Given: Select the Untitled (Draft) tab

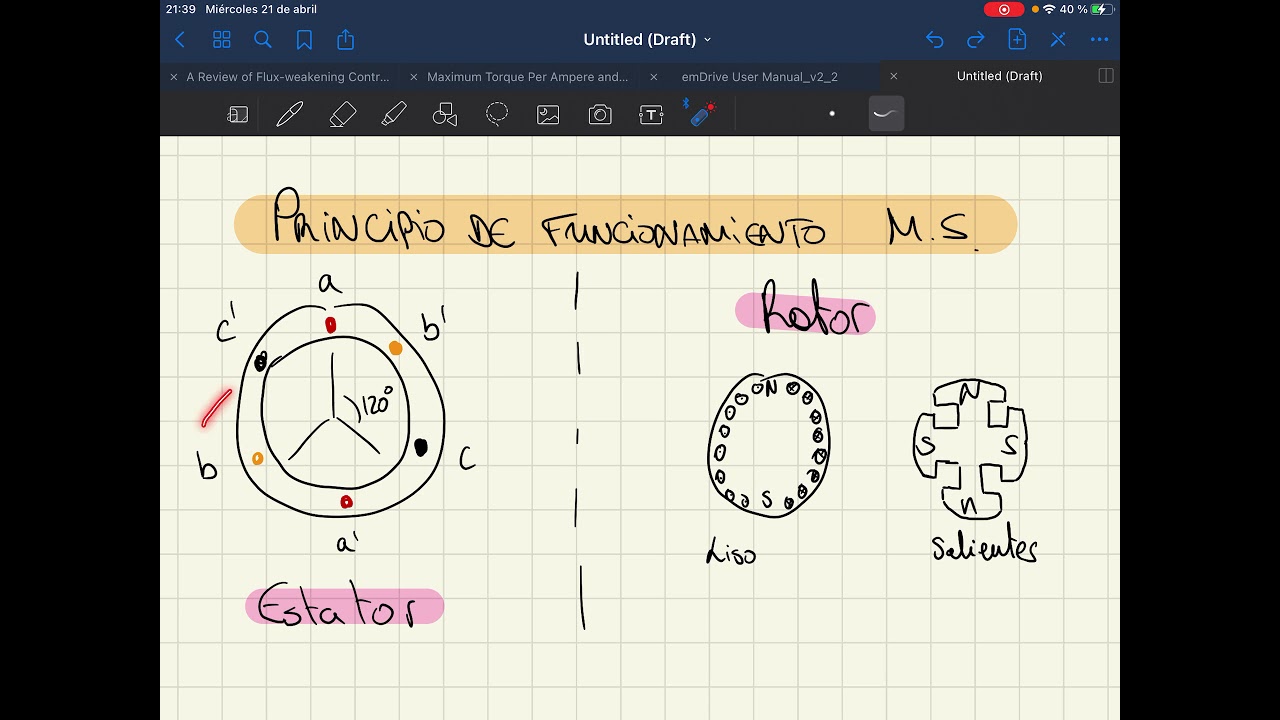Looking at the screenshot, I should click(x=1000, y=76).
